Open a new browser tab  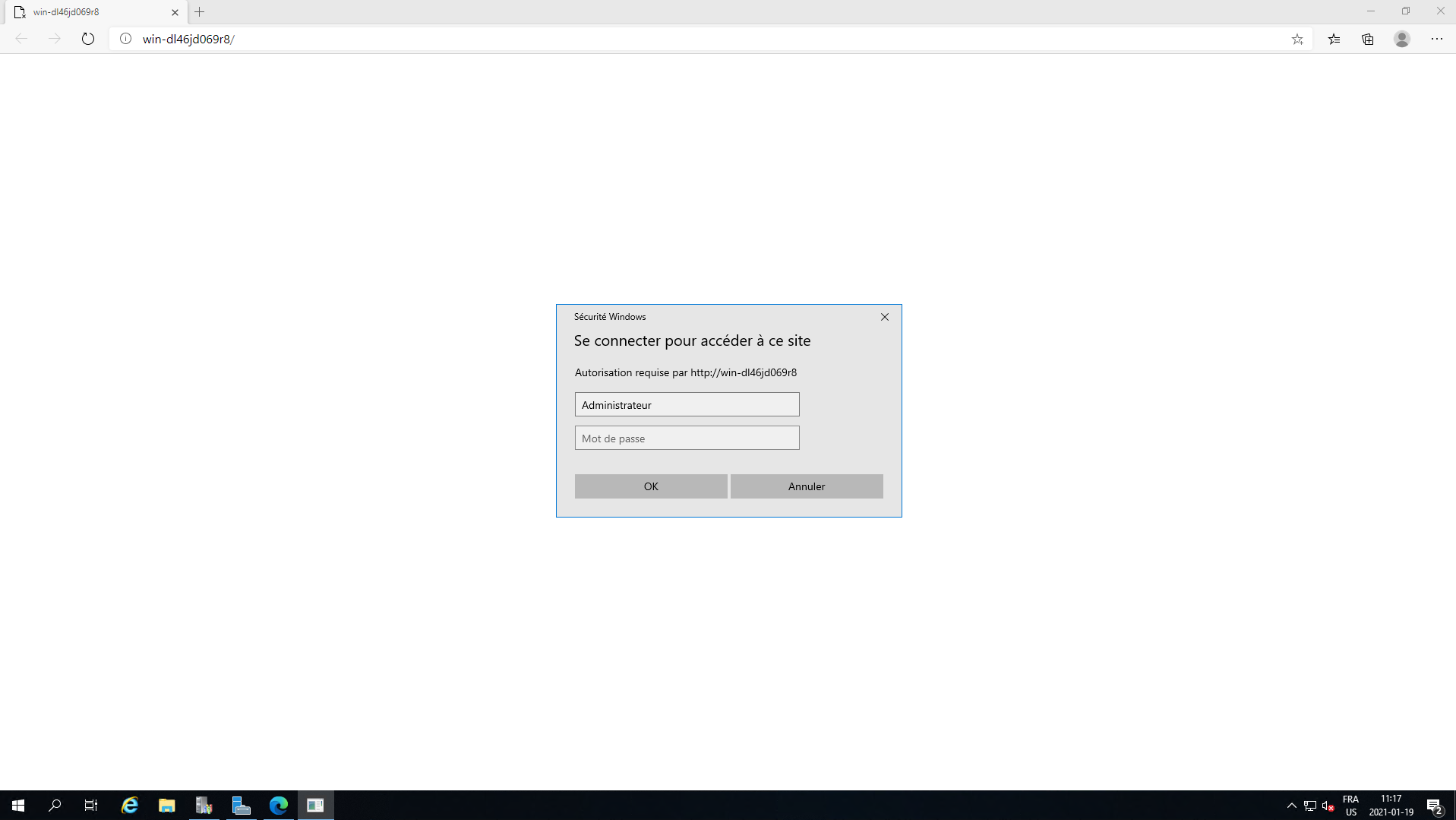(x=200, y=12)
